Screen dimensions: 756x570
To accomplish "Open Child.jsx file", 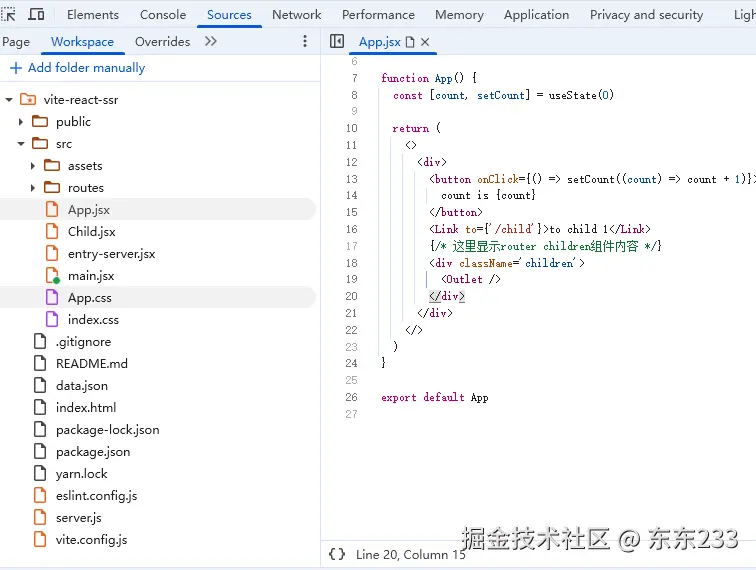I will [92, 232].
